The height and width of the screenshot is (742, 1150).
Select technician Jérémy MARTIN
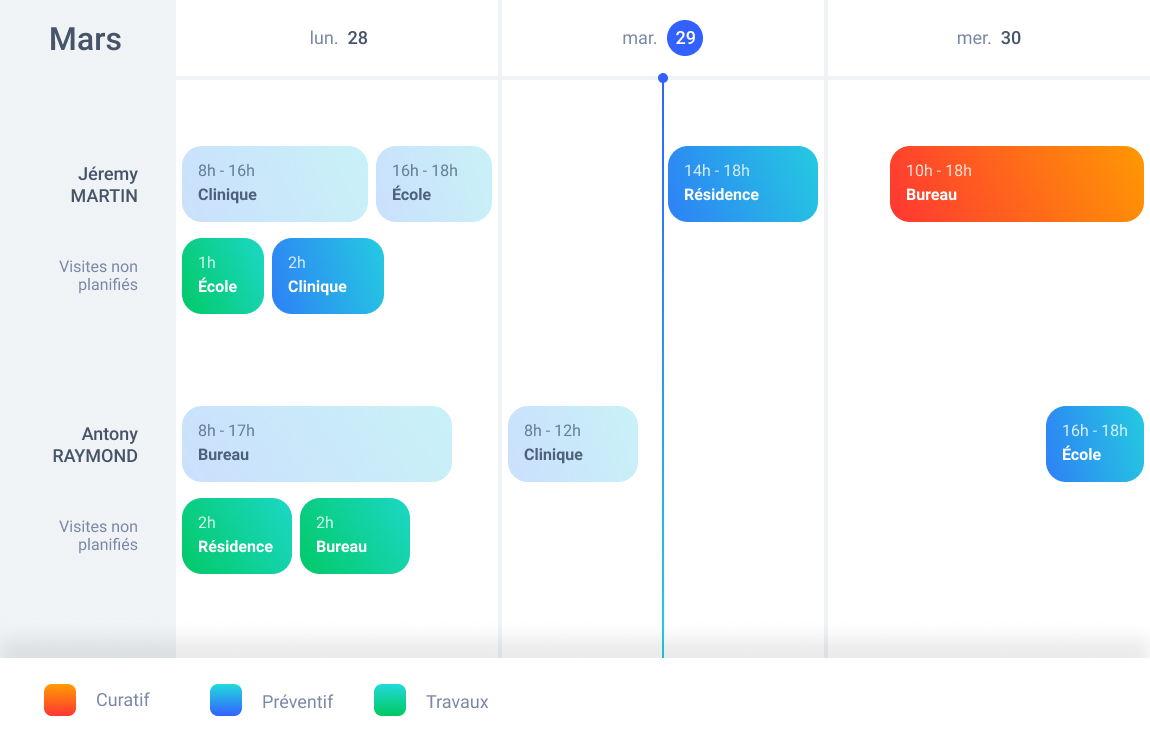tap(104, 185)
